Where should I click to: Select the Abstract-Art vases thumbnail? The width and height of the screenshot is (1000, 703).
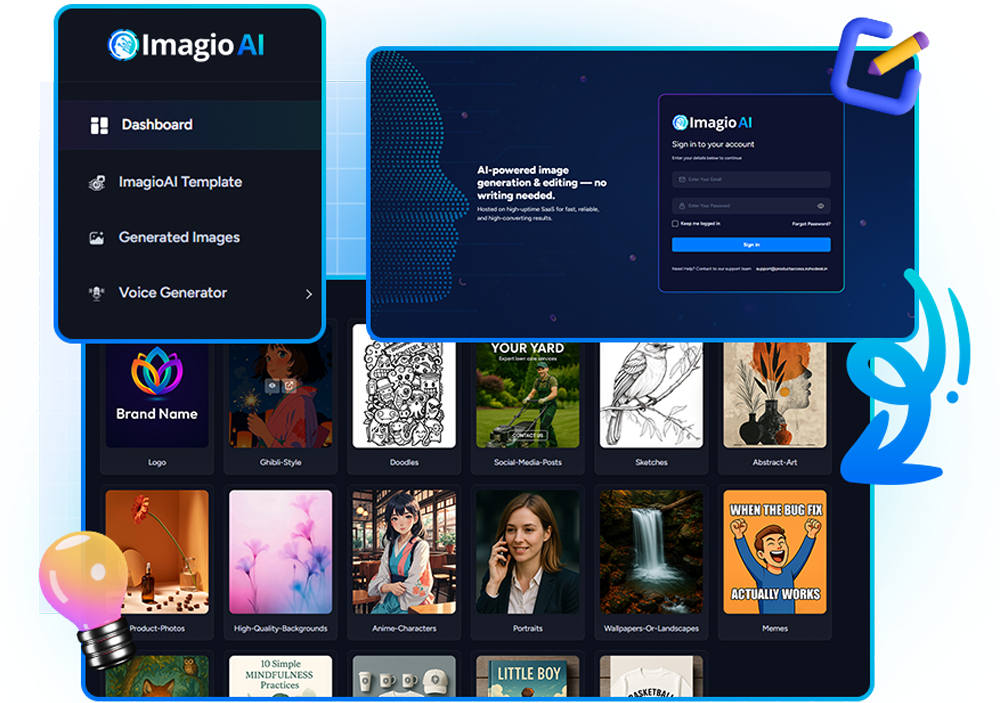(x=775, y=396)
